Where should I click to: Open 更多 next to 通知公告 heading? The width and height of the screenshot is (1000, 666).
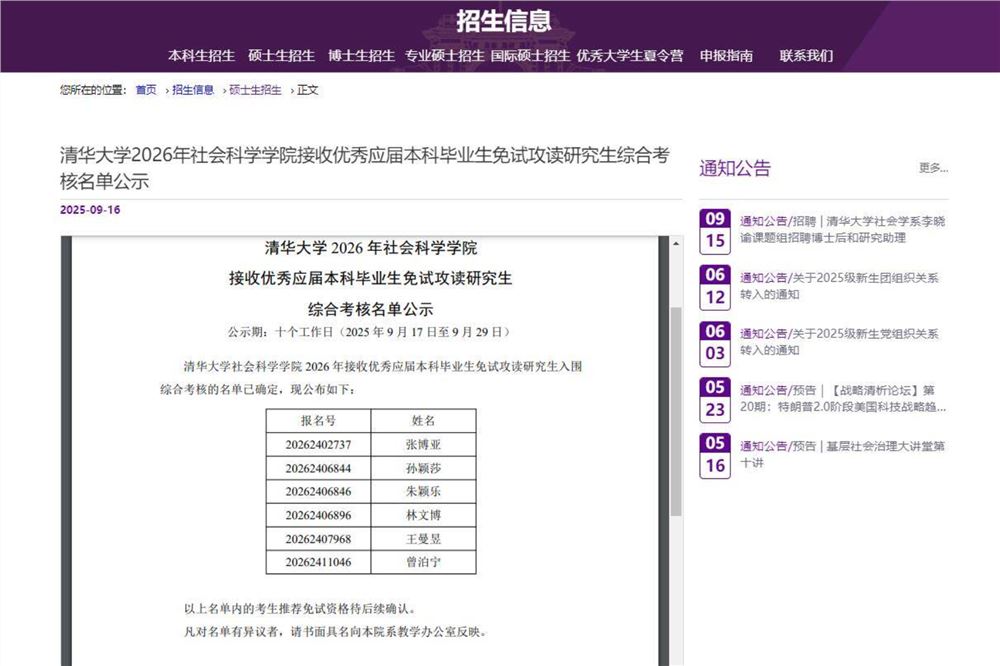pyautogui.click(x=932, y=168)
